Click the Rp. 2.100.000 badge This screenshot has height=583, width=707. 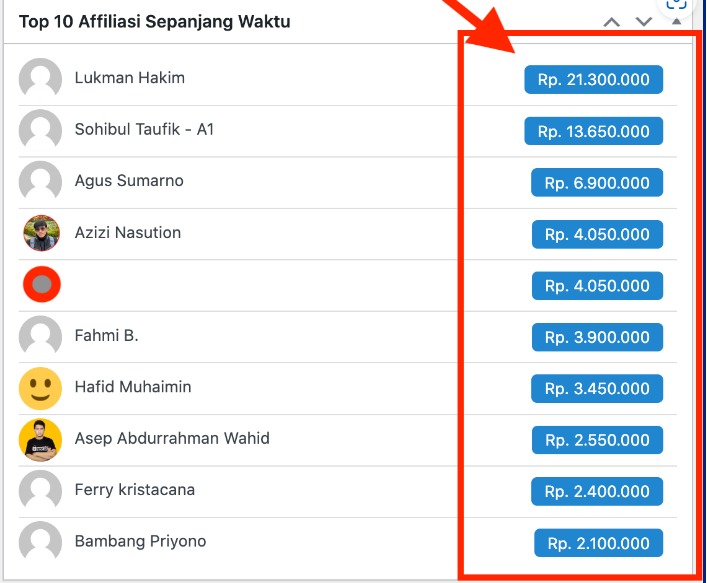tap(598, 543)
